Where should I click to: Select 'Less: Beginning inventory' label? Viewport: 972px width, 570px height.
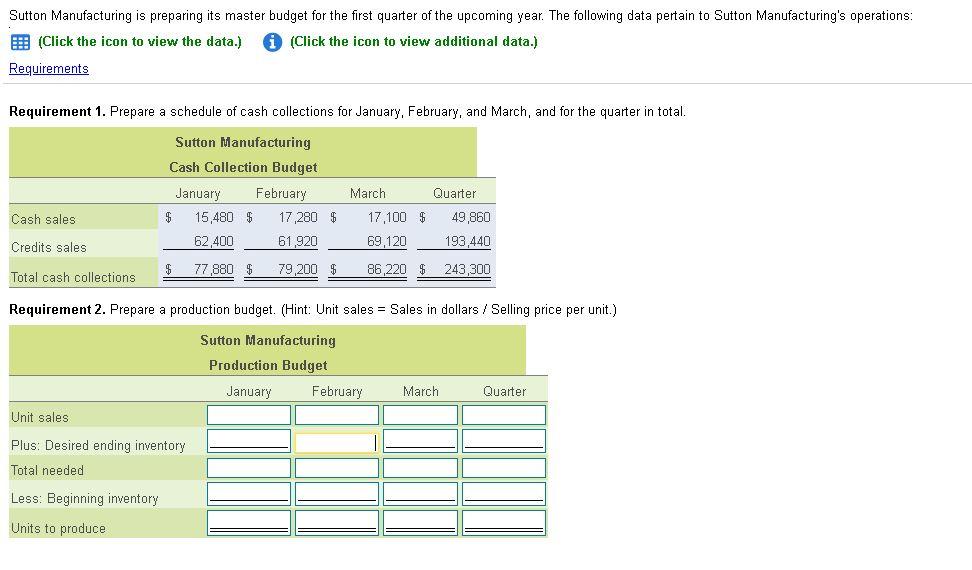(84, 499)
